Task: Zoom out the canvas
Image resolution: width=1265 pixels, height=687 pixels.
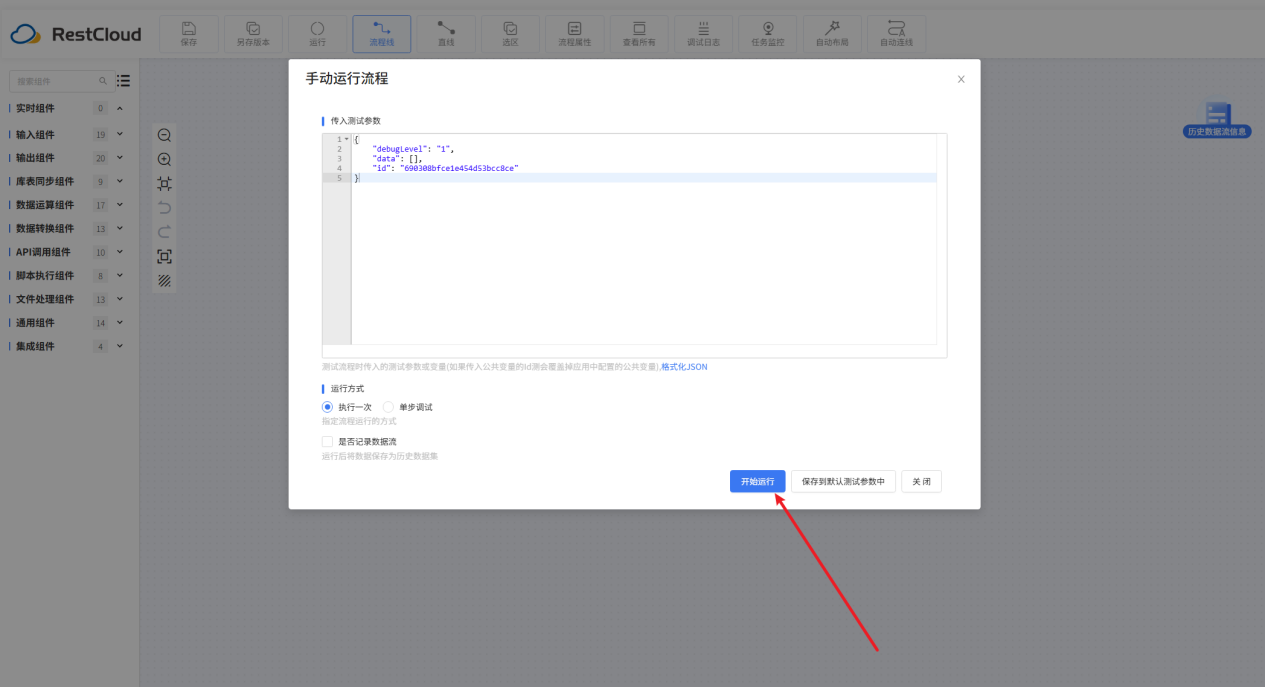Action: click(165, 135)
